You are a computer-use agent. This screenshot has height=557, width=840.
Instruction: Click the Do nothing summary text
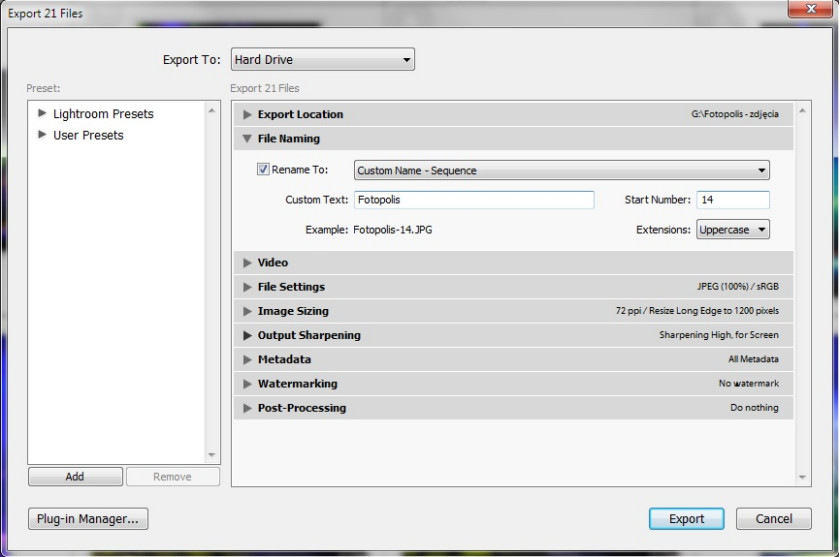754,408
